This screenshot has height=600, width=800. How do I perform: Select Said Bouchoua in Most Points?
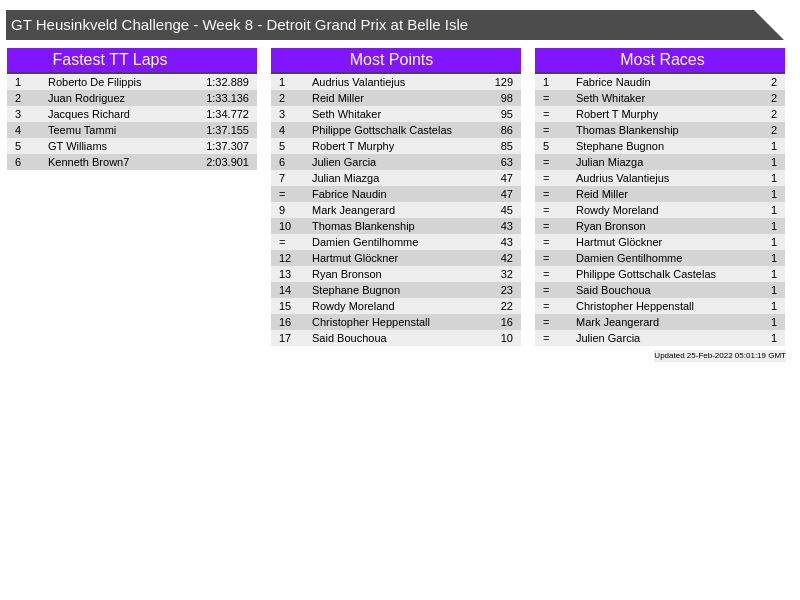pos(349,338)
